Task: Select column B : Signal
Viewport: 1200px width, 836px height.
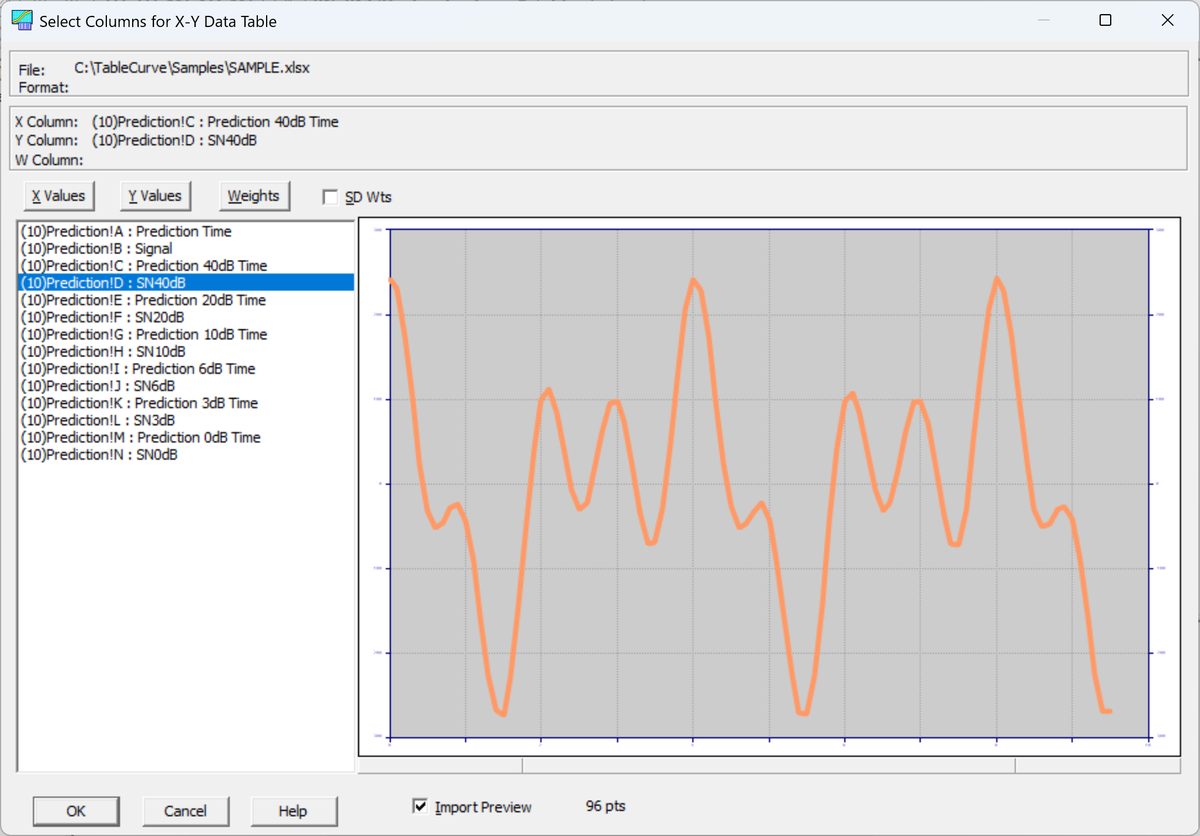Action: (186, 248)
